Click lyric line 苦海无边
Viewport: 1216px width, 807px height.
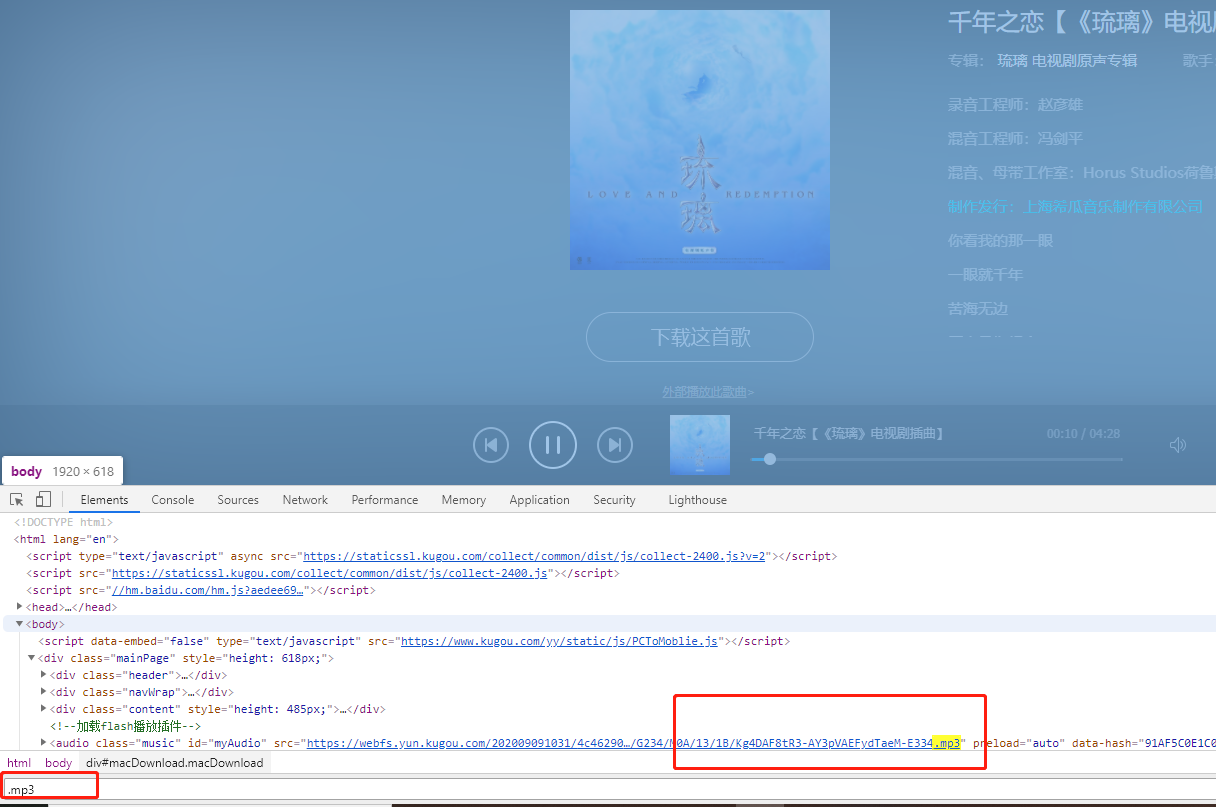pyautogui.click(x=977, y=308)
